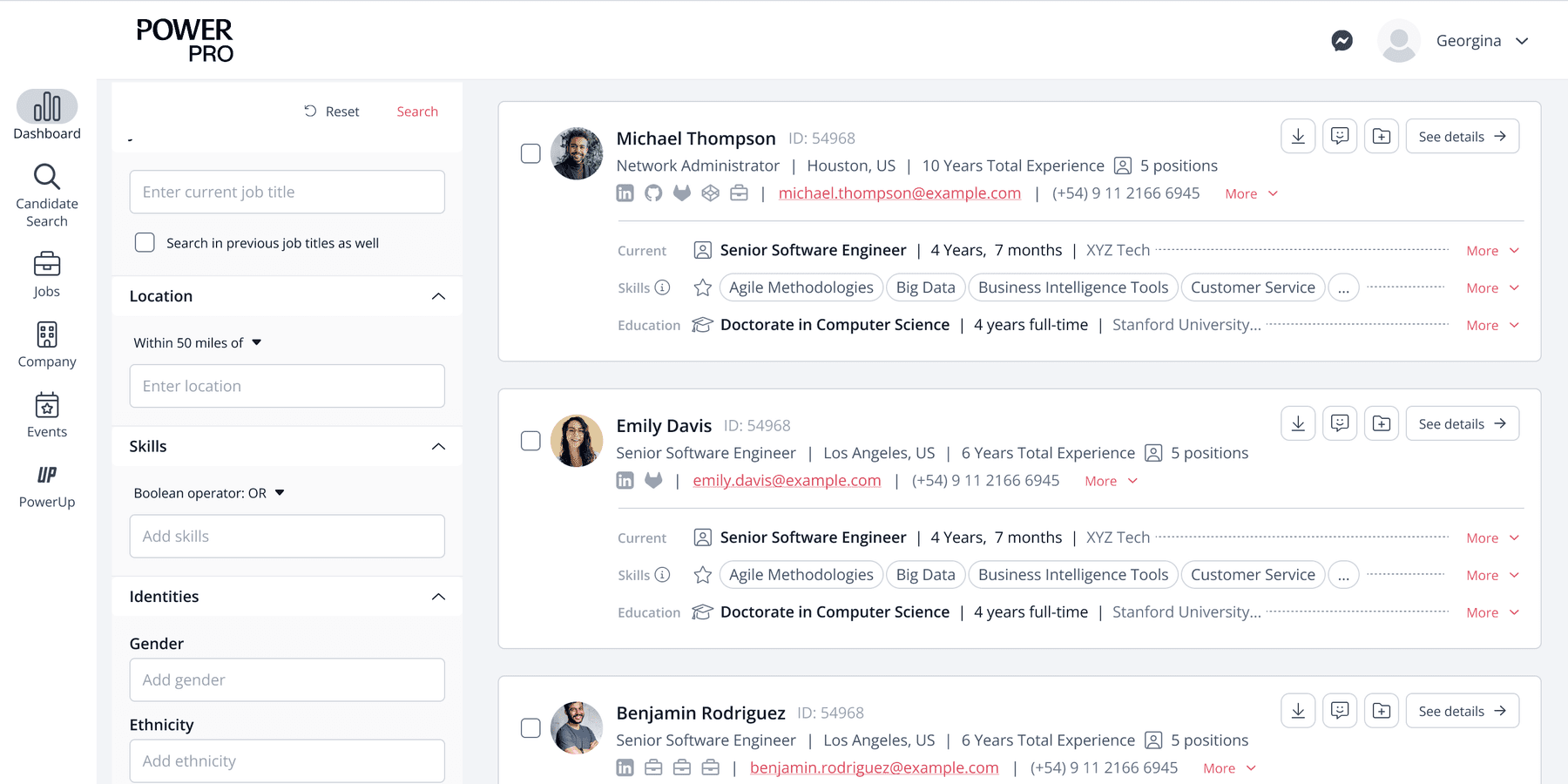The height and width of the screenshot is (784, 1568).
Task: Collapse the Skills filter section
Action: 438,446
